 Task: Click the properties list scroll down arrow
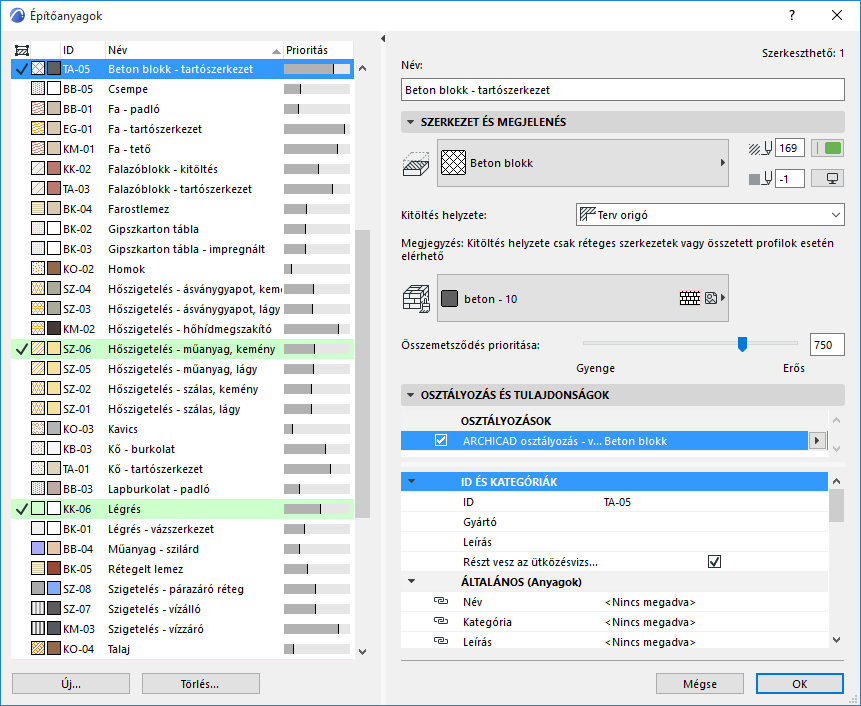pos(836,640)
